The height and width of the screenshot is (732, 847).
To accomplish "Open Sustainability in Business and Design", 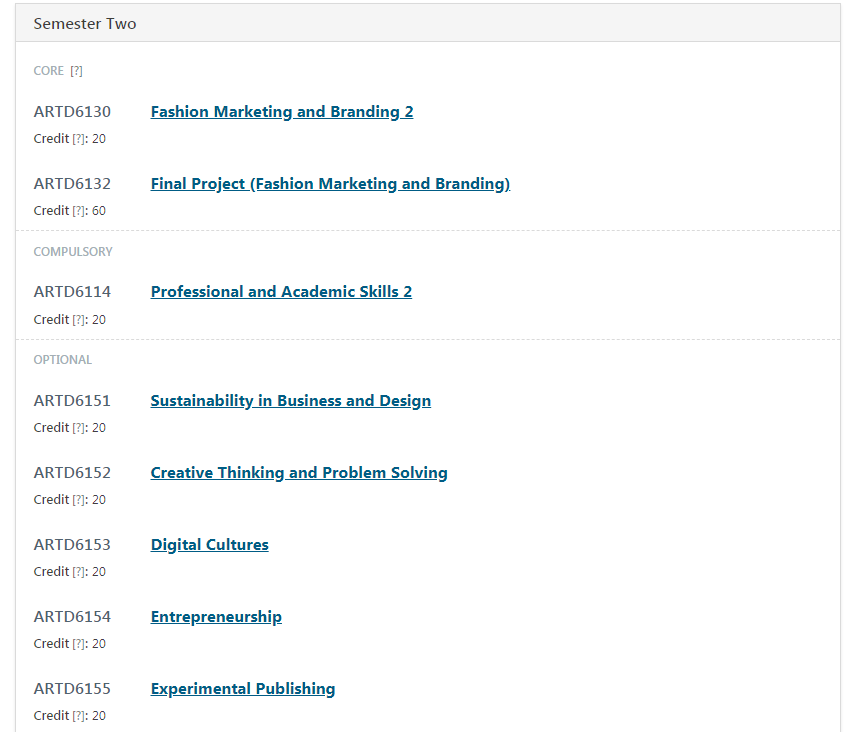I will coord(290,401).
